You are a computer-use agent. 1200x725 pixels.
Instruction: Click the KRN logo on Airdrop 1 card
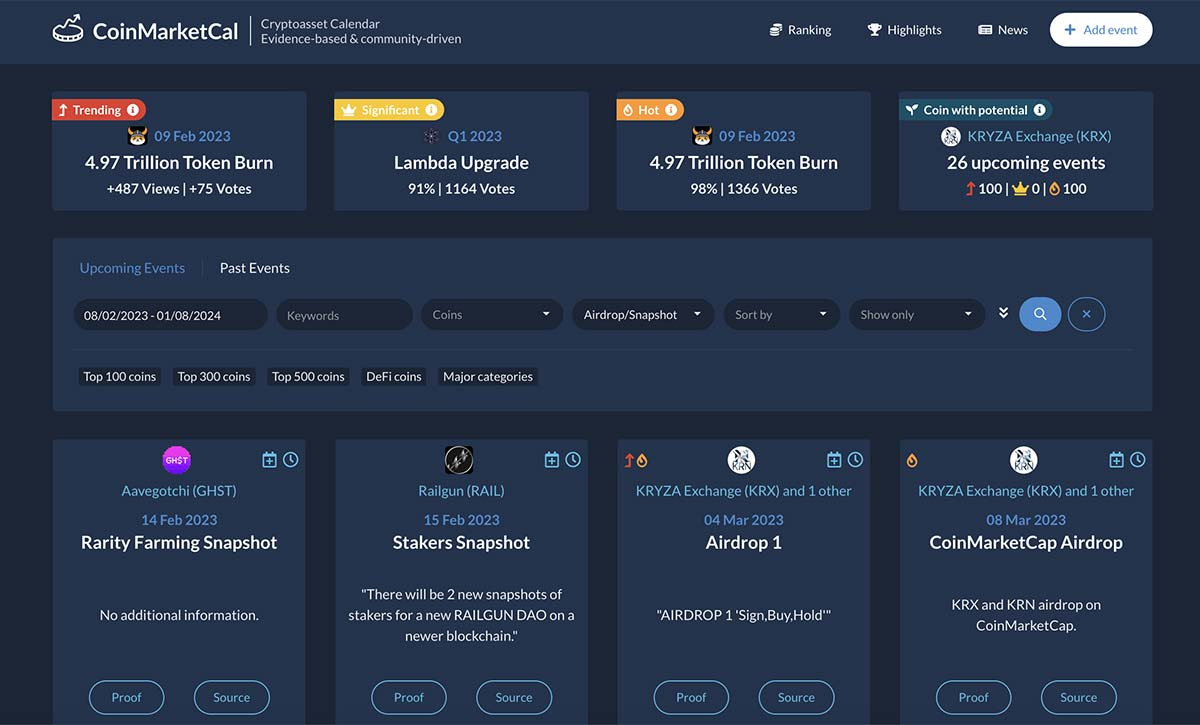741,460
